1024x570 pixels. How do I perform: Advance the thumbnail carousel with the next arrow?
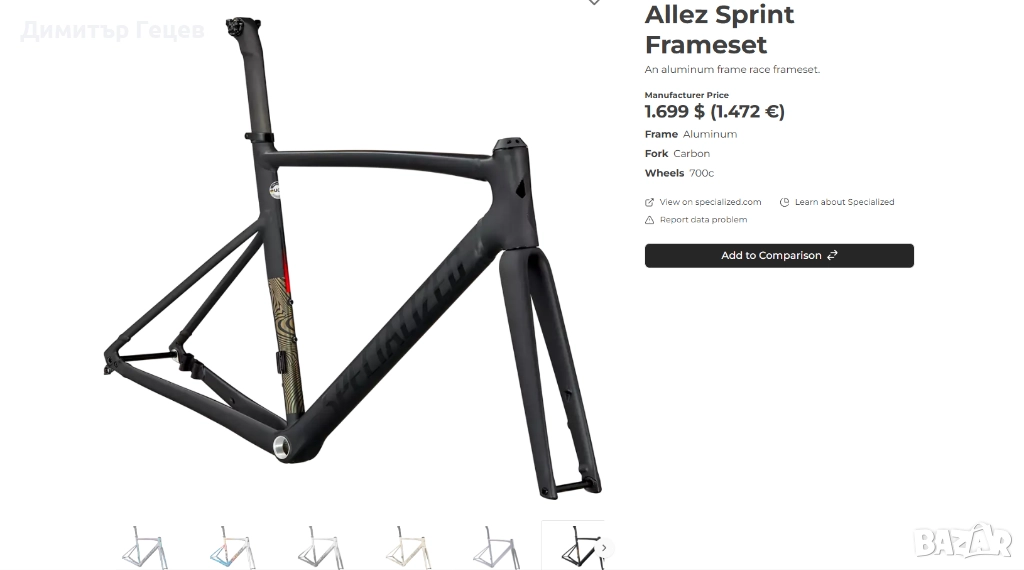click(x=604, y=548)
